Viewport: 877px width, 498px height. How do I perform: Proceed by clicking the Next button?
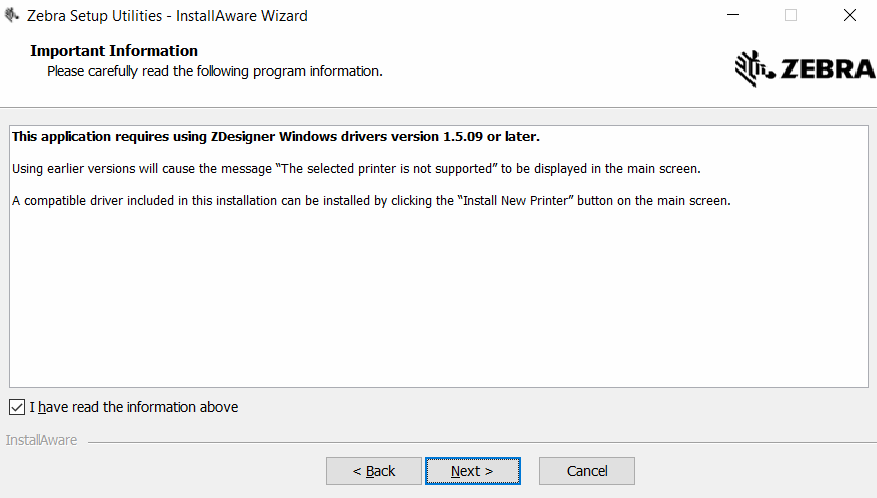click(x=472, y=471)
